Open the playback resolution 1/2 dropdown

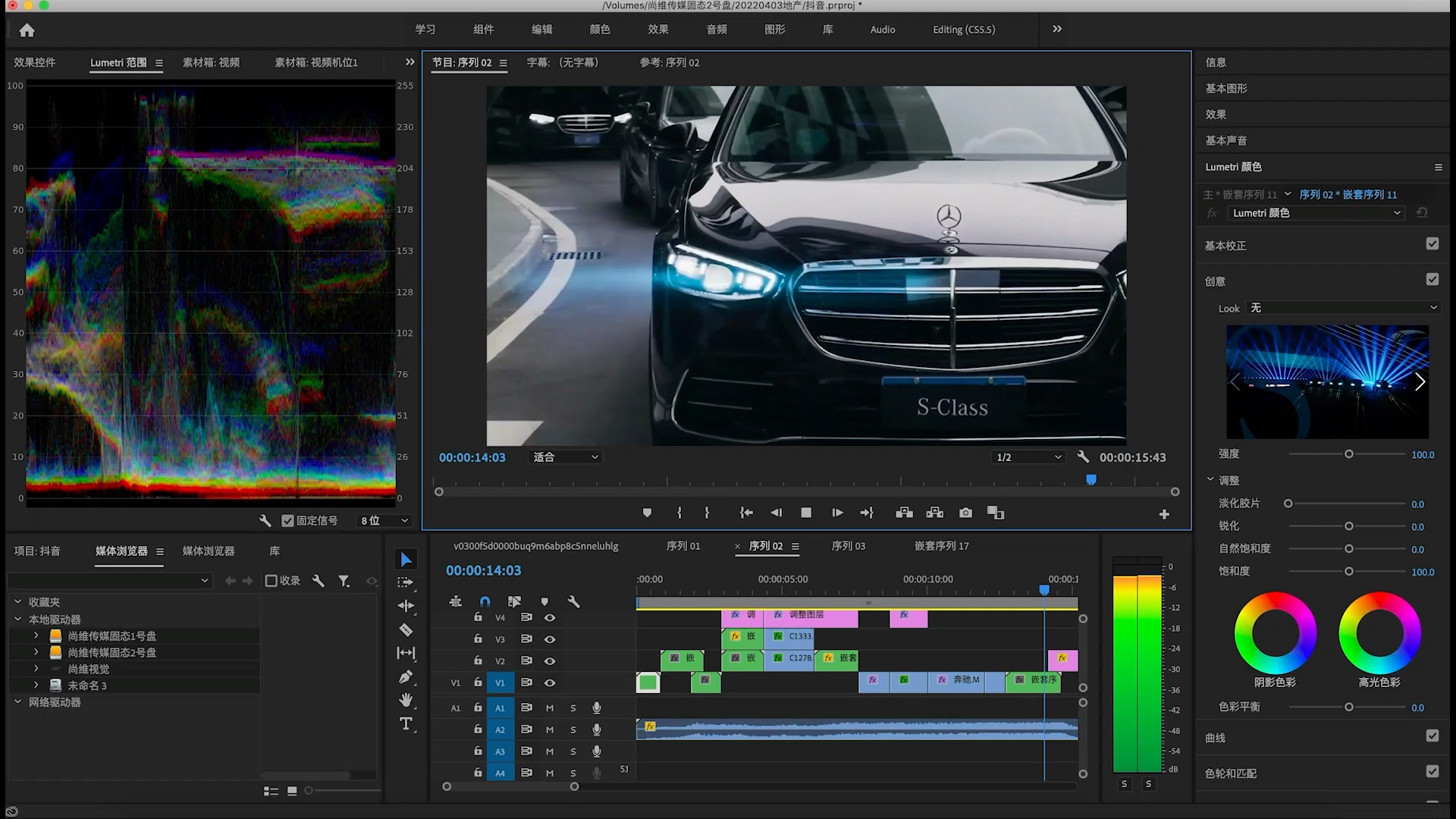1028,457
